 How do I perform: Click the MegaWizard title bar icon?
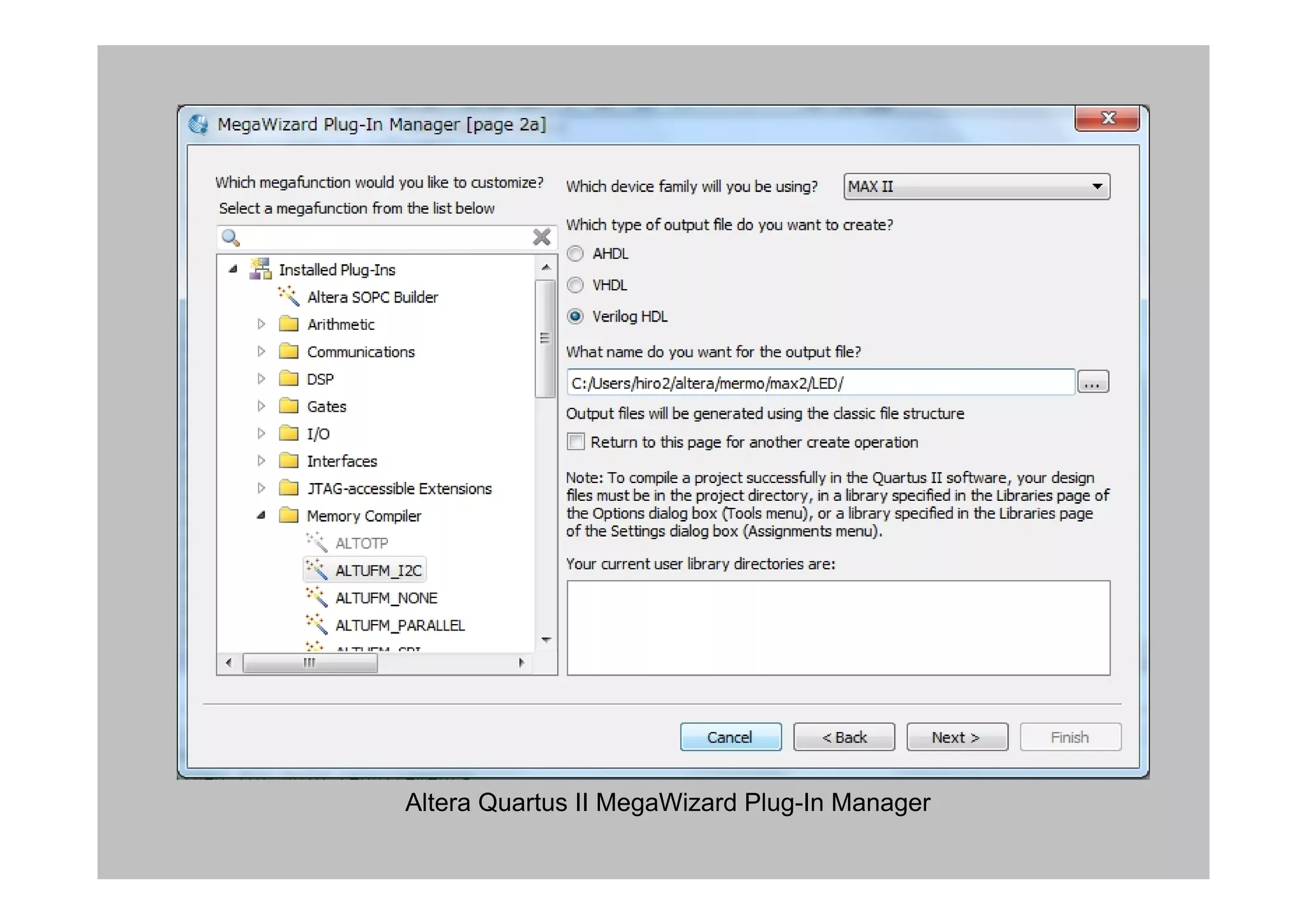[199, 124]
